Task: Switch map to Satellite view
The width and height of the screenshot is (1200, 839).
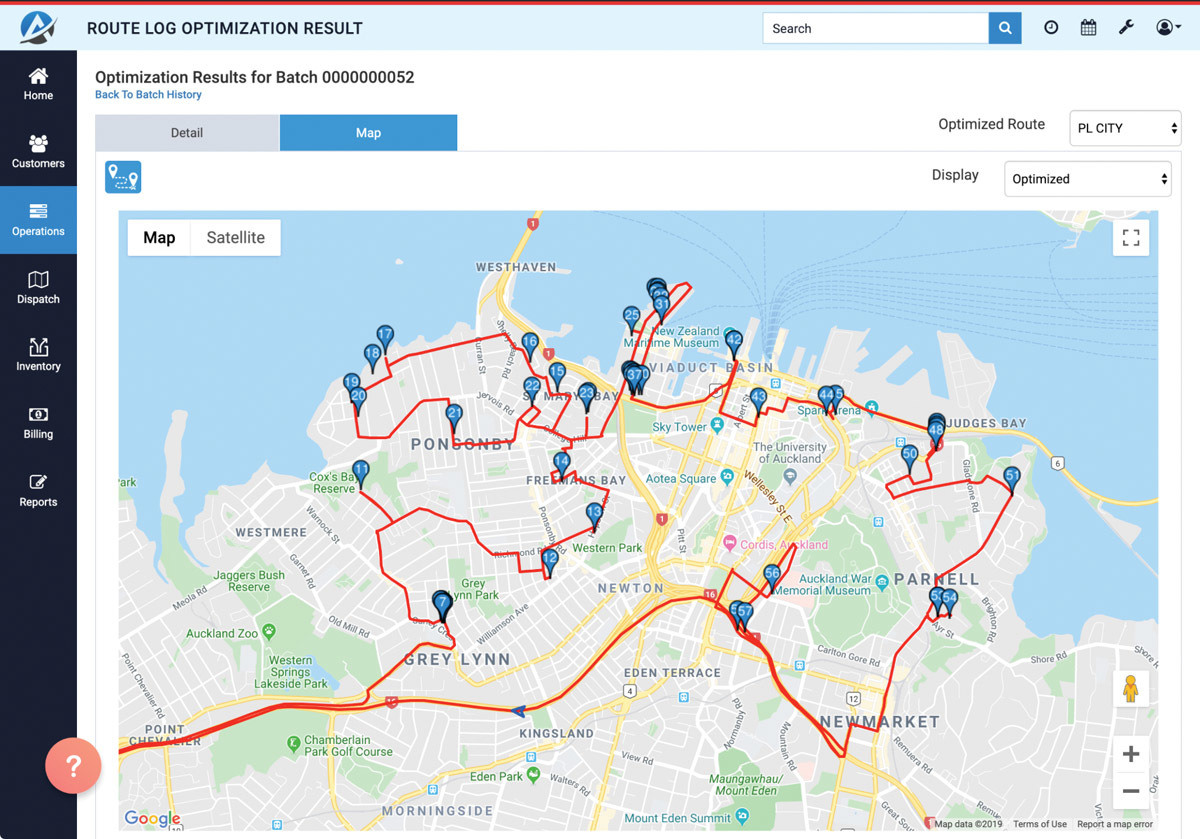Action: pos(235,238)
